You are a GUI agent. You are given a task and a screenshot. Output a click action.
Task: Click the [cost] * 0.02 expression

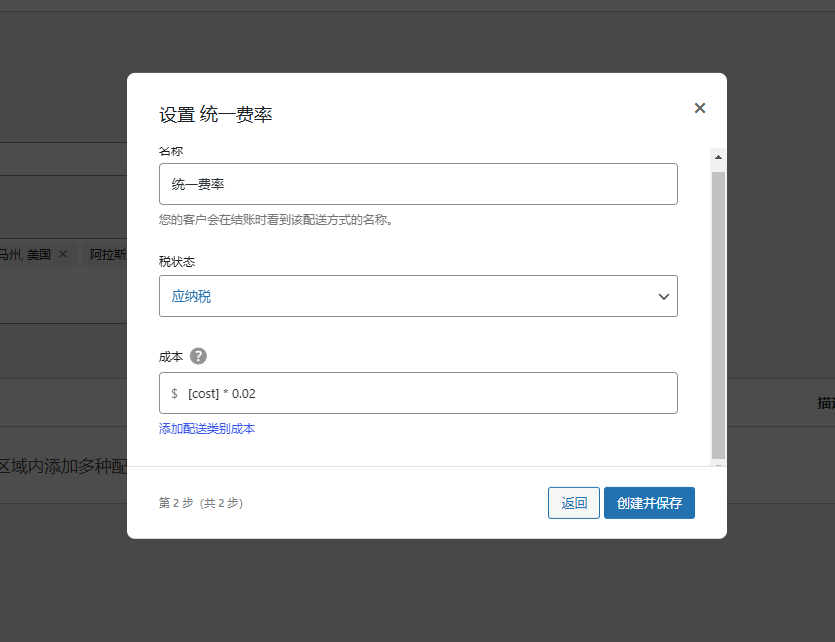pos(222,392)
